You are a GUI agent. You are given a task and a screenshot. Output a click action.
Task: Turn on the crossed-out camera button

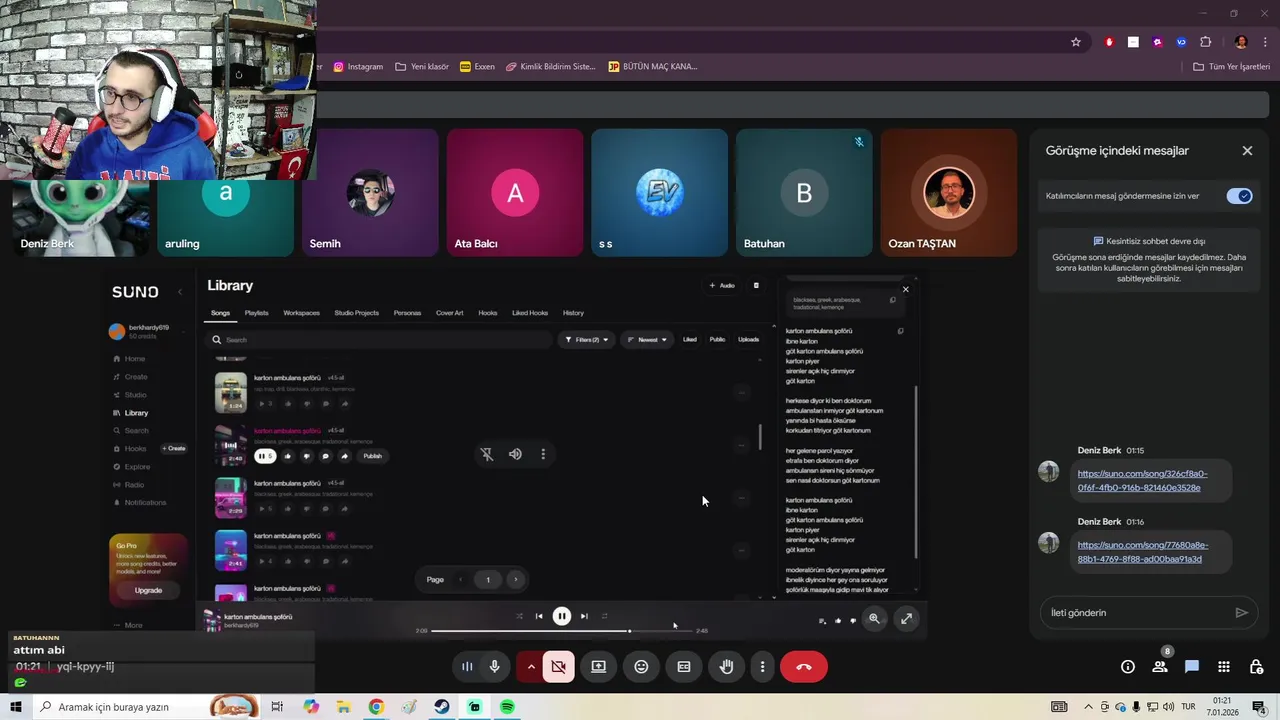coord(559,667)
